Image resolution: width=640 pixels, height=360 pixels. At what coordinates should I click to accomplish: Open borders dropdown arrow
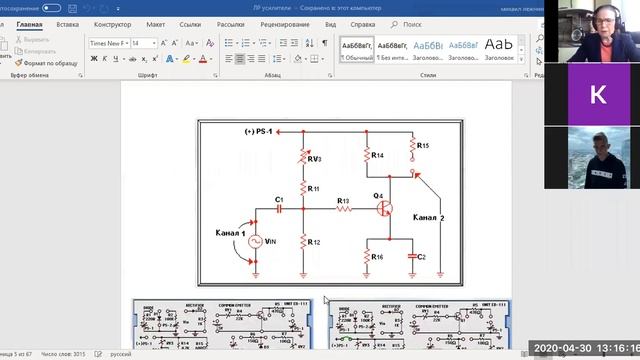tap(322, 59)
